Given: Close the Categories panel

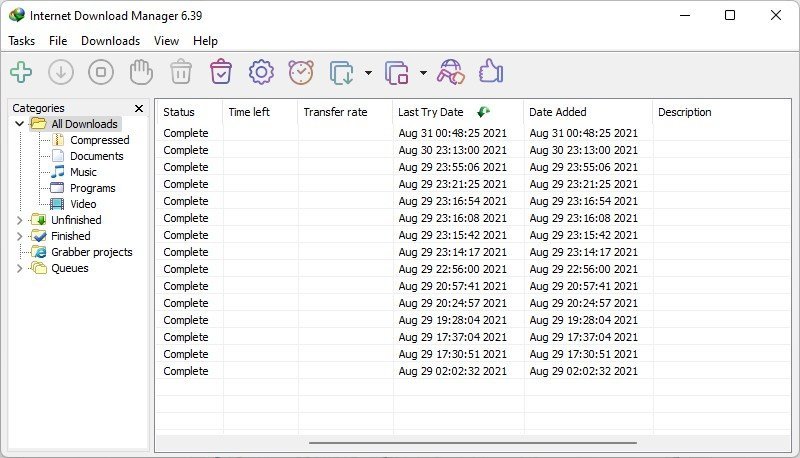Looking at the screenshot, I should (139, 108).
